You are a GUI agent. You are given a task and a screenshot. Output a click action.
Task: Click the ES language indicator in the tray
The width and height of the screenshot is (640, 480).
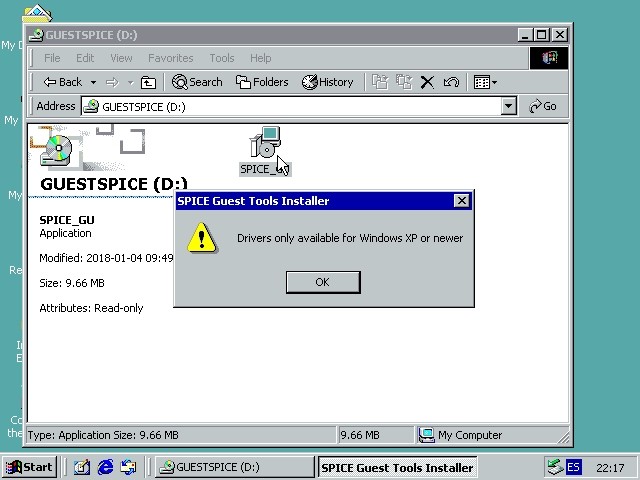coord(573,467)
